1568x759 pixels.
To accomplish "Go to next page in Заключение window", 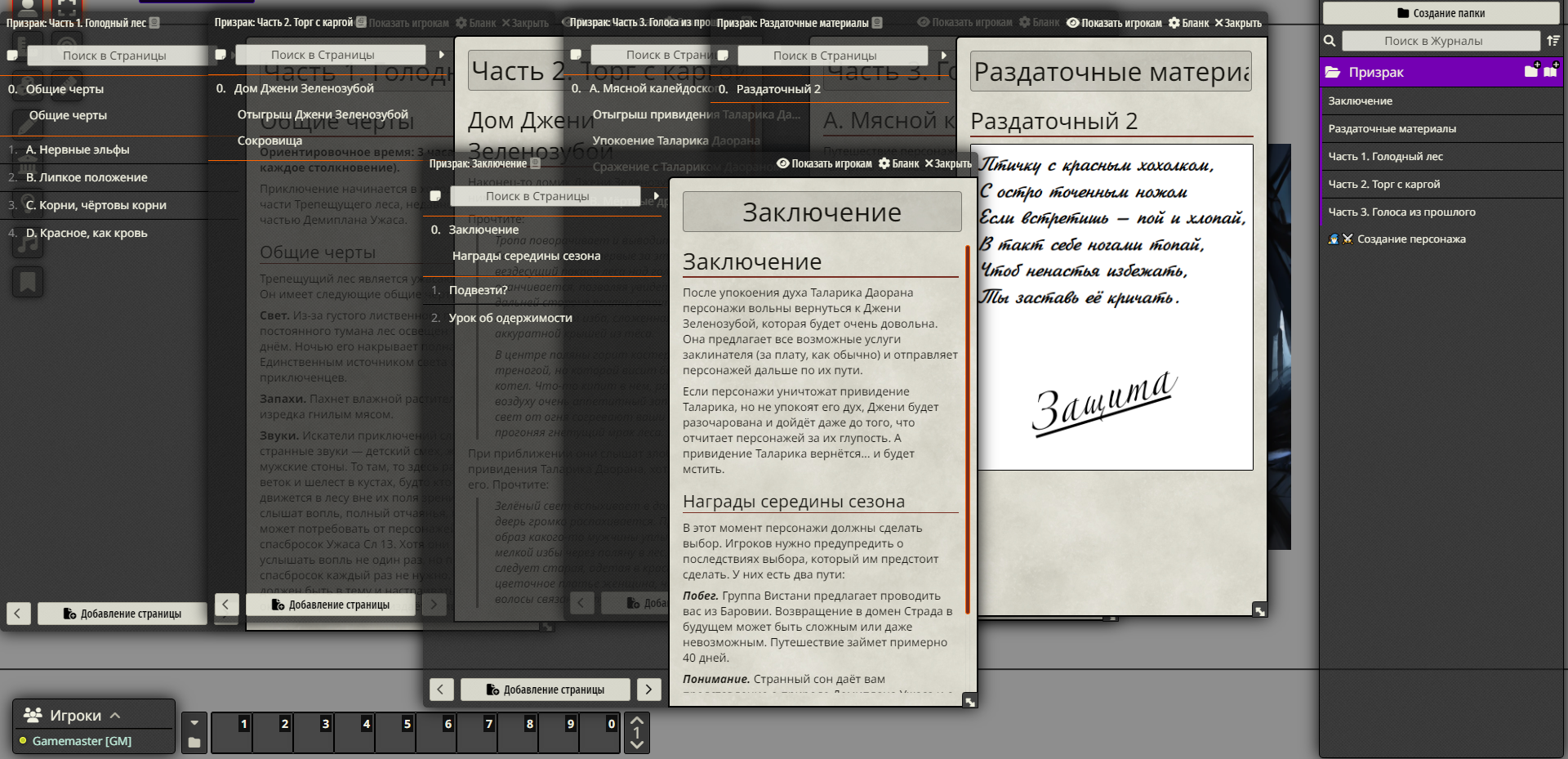I will tap(648, 690).
